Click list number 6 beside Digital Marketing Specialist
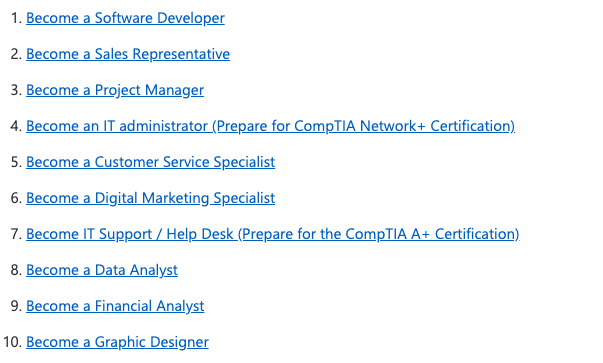This screenshot has width=603, height=363. 17,198
